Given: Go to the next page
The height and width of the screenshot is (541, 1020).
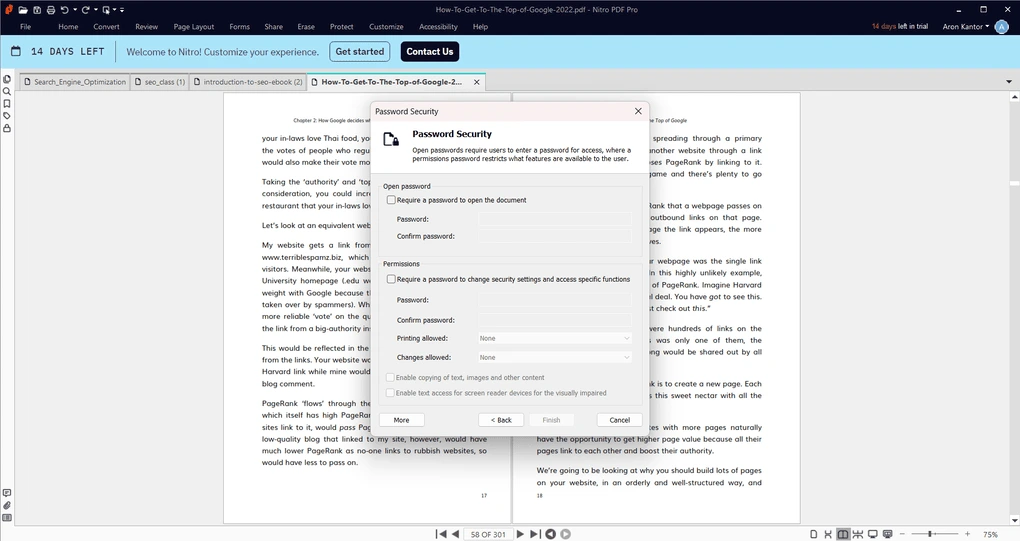Looking at the screenshot, I should (520, 534).
